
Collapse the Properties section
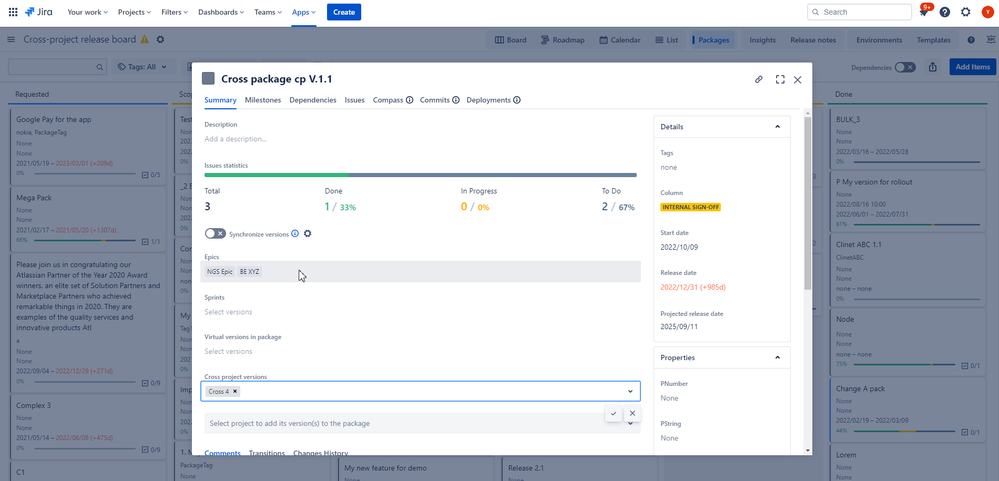(777, 357)
